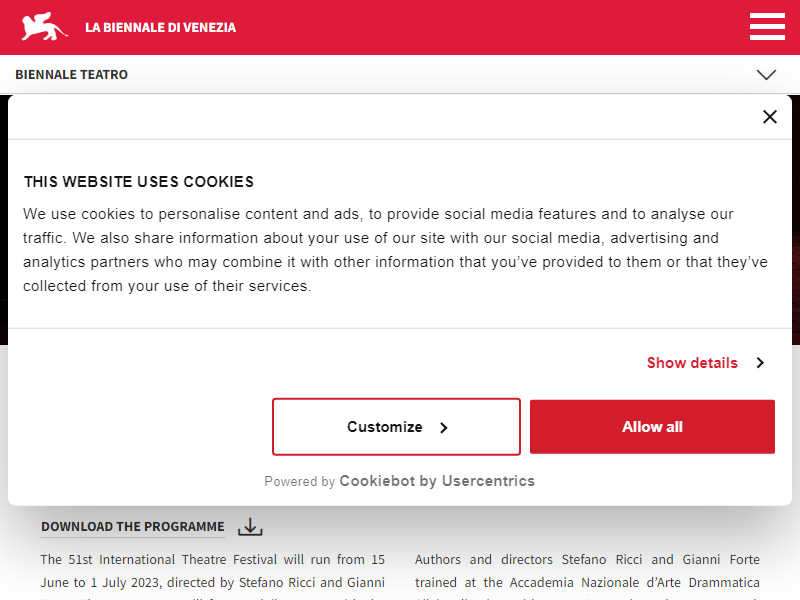This screenshot has width=800, height=600.
Task: Open the hamburger navigation menu
Action: click(x=767, y=27)
